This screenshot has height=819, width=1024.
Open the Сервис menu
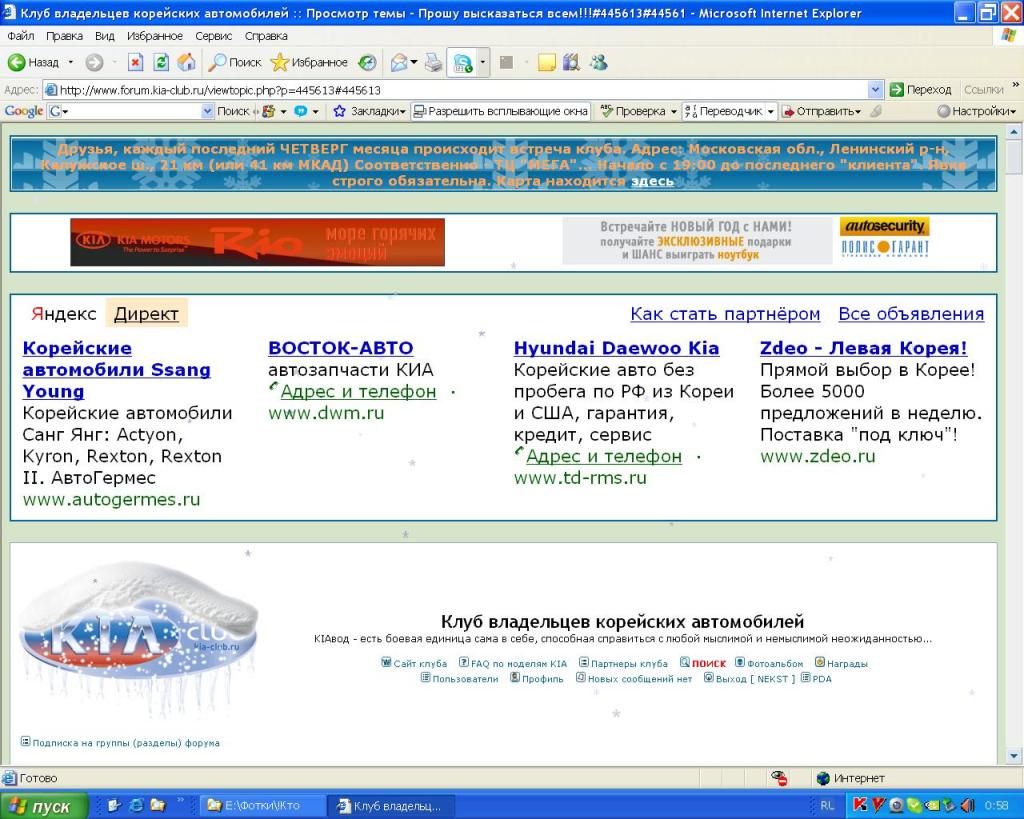point(214,36)
